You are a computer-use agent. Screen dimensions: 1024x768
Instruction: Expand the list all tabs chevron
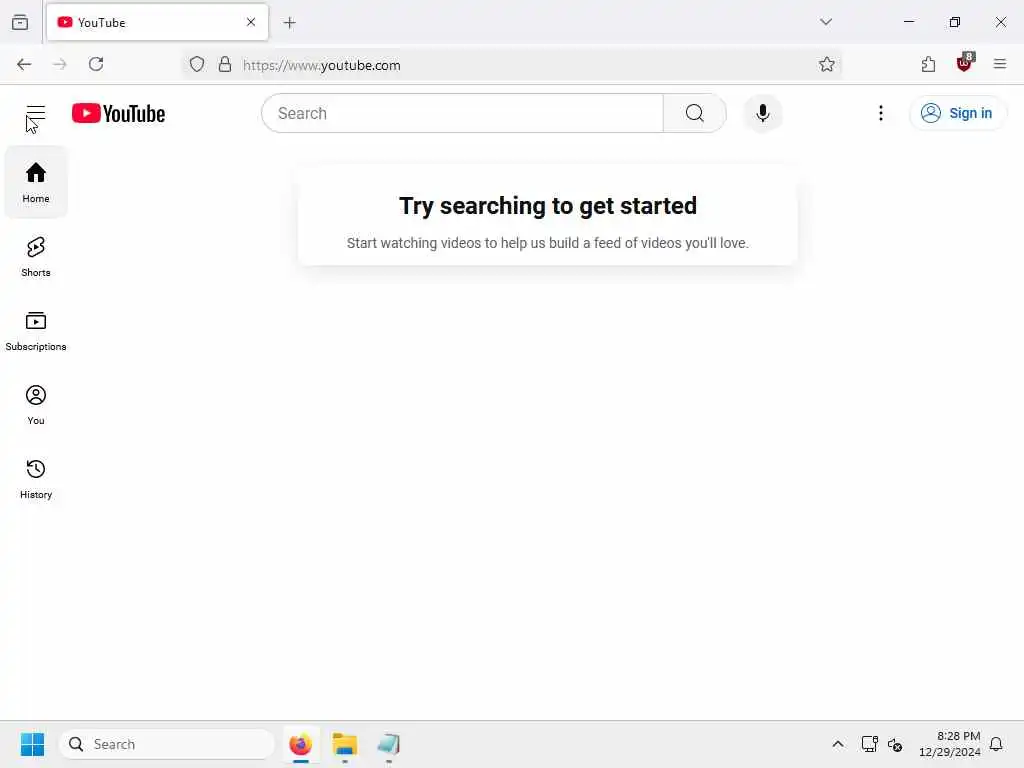tap(825, 22)
